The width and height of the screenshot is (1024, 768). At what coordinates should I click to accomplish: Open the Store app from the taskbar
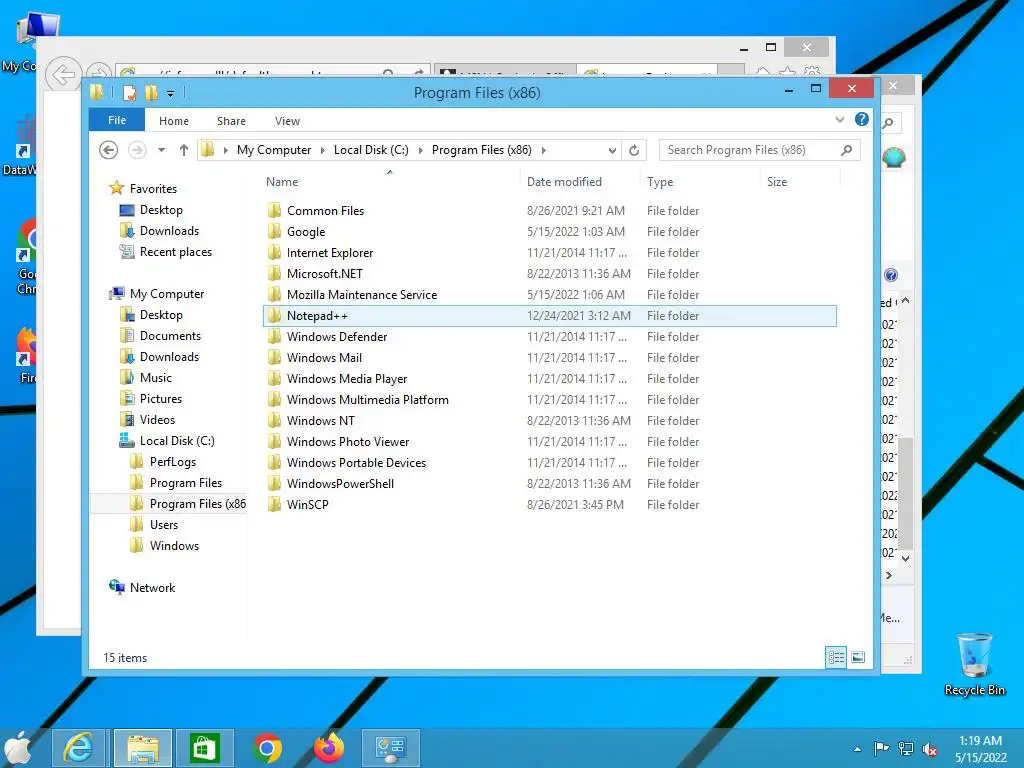[204, 748]
